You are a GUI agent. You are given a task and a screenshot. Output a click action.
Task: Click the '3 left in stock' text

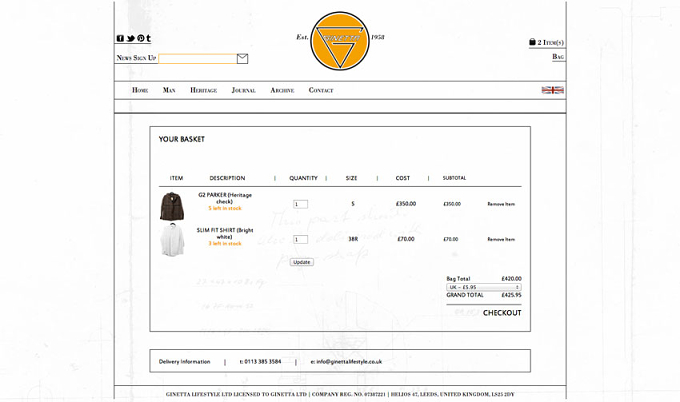[225, 244]
